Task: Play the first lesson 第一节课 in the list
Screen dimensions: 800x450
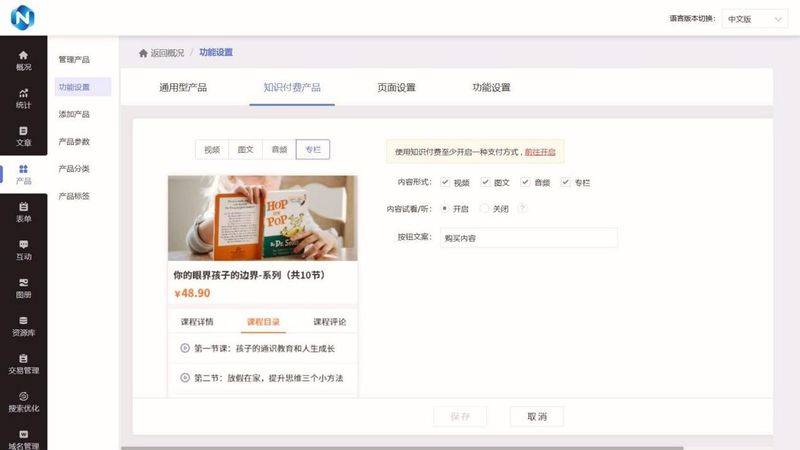Action: coord(185,348)
